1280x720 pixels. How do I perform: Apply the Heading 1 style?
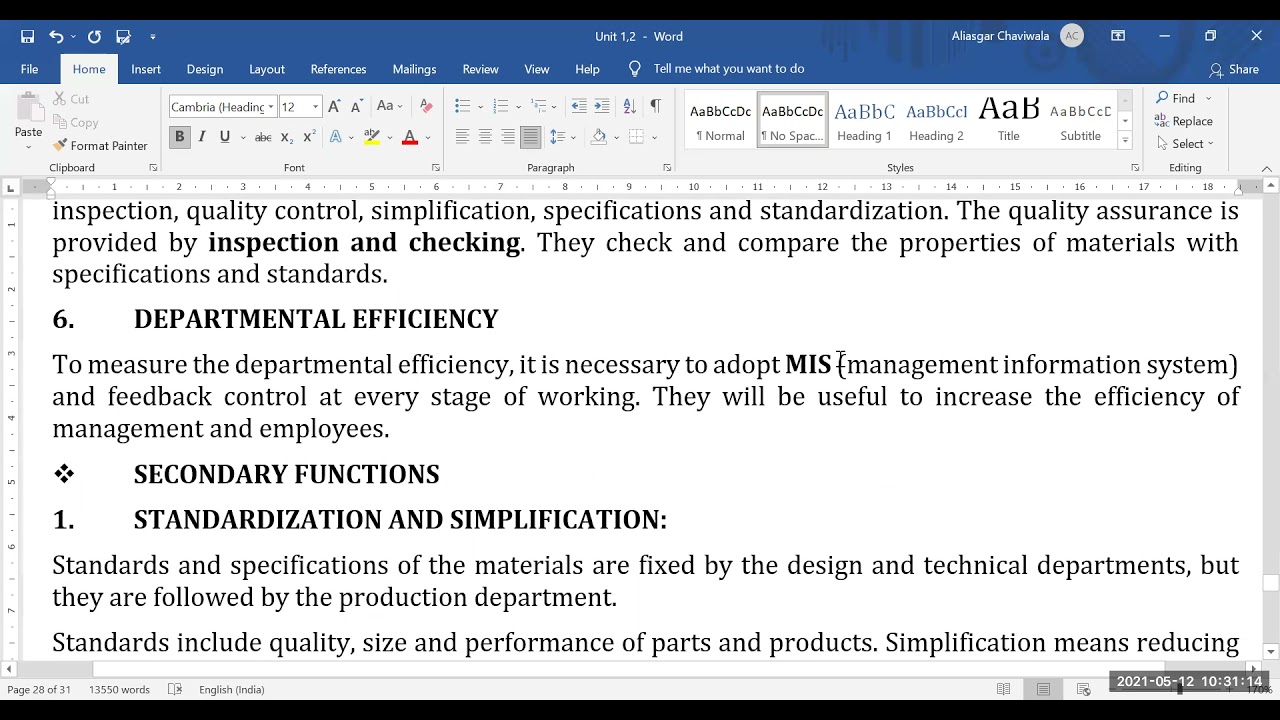pyautogui.click(x=864, y=120)
